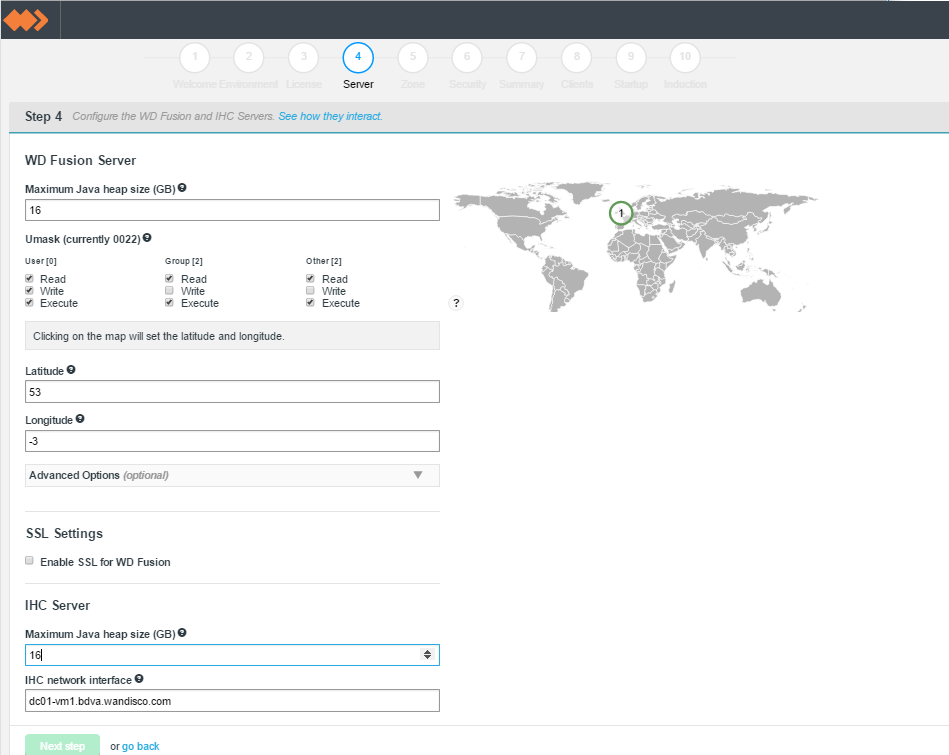Viewport: 949px width, 755px height.
Task: Go to step 2 Environment
Action: click(249, 57)
